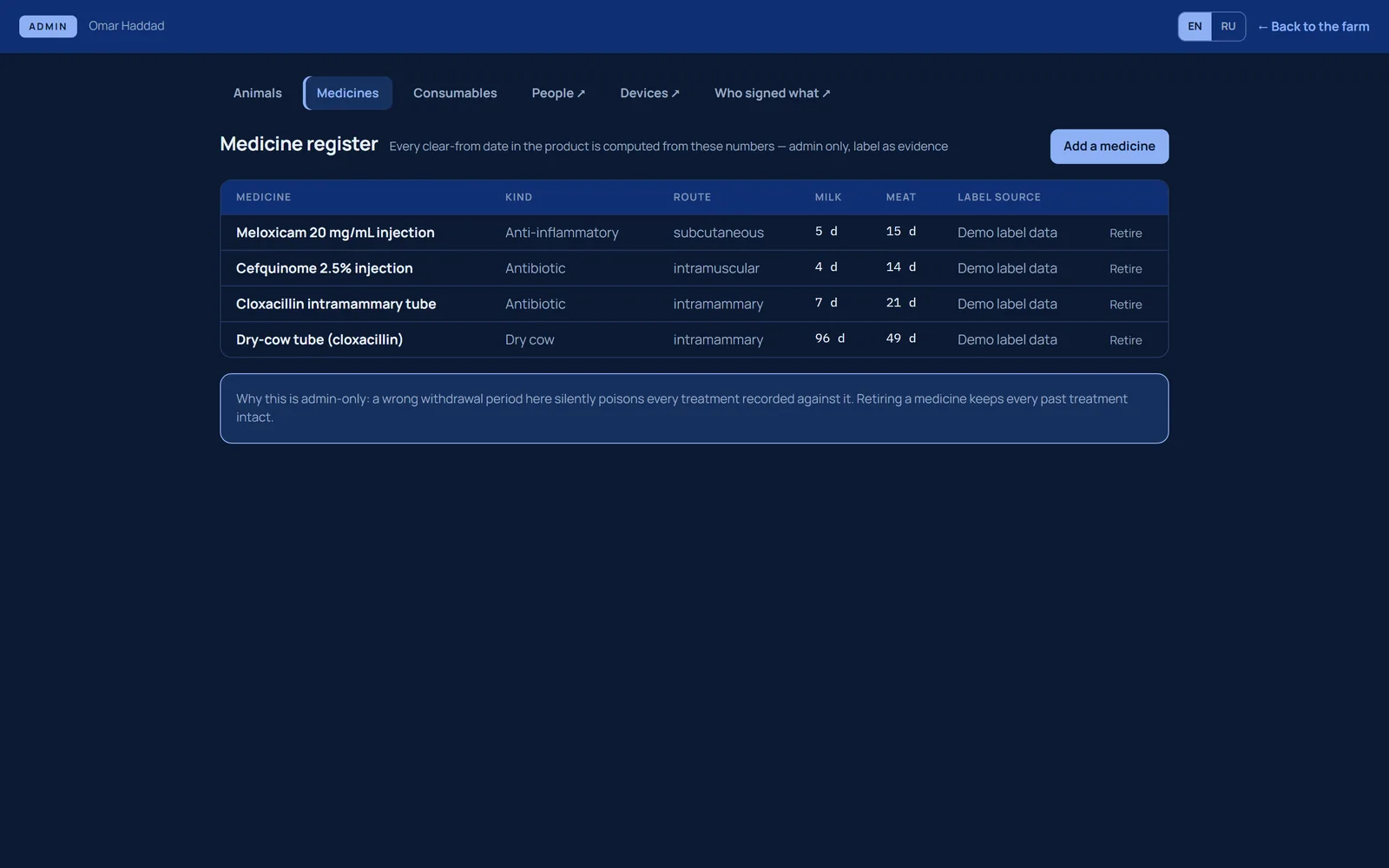The height and width of the screenshot is (868, 1389).
Task: Go back to the farm
Action: click(x=1313, y=26)
